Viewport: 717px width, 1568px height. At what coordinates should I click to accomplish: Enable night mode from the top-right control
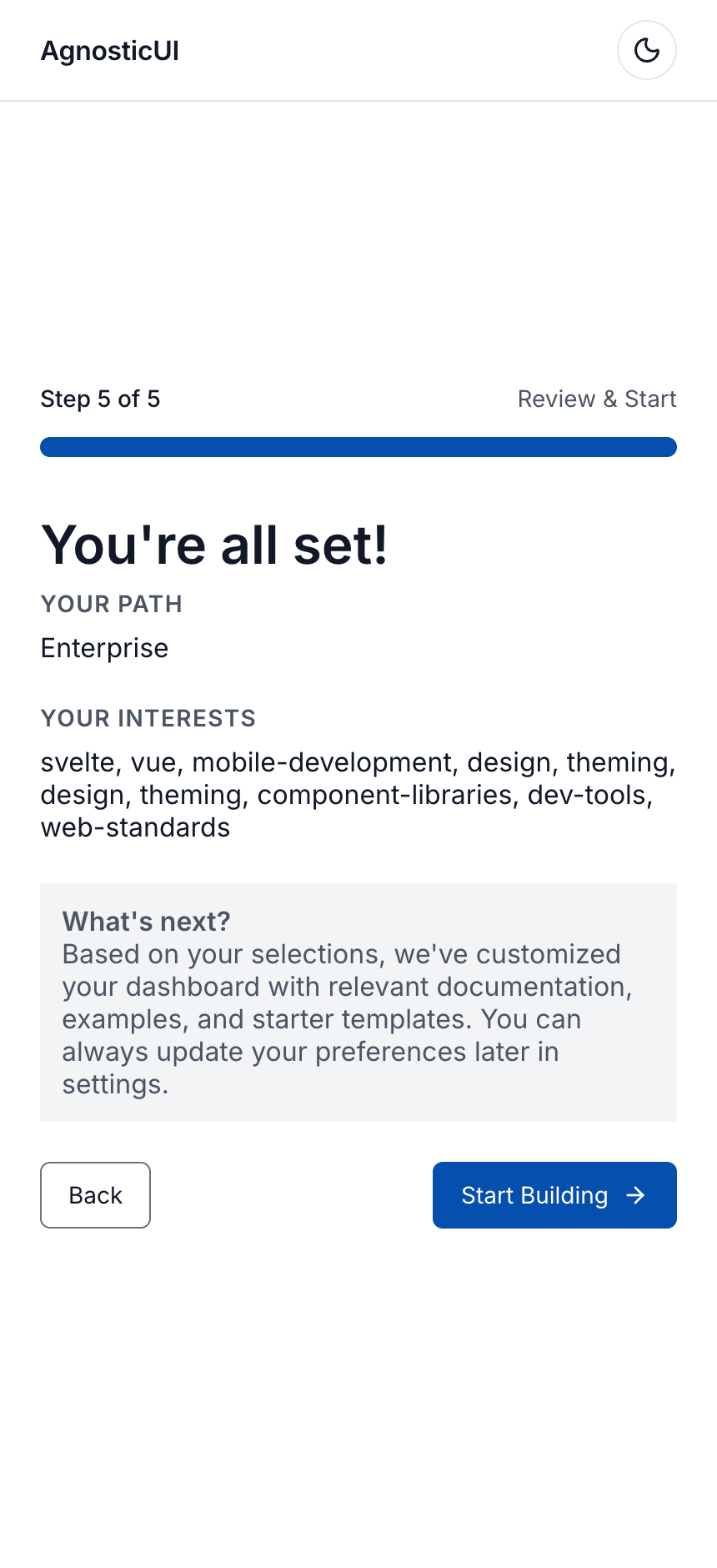click(x=646, y=50)
